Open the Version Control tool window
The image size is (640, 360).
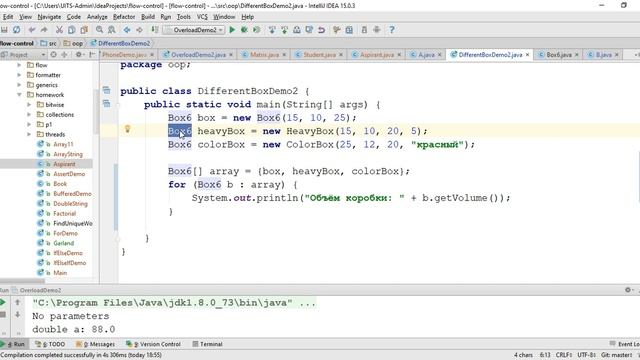[x=153, y=344]
